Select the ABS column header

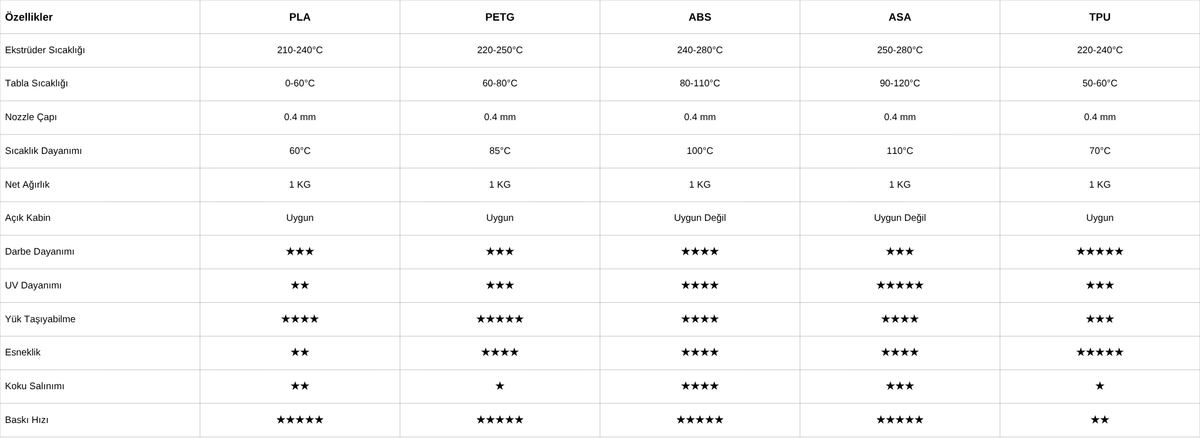click(x=699, y=17)
